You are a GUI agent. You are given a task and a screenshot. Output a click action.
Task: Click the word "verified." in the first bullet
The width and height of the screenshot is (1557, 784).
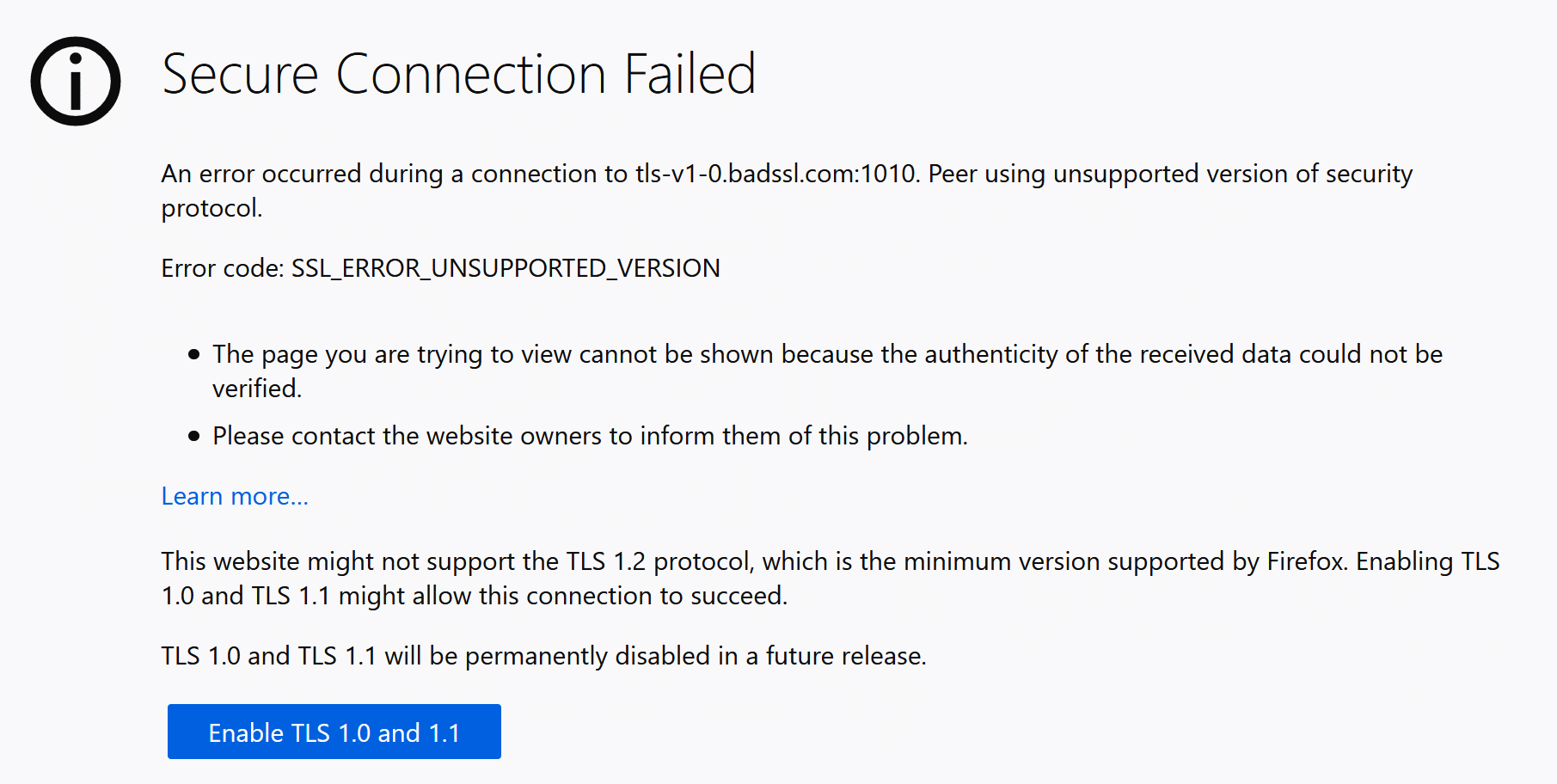click(x=257, y=389)
